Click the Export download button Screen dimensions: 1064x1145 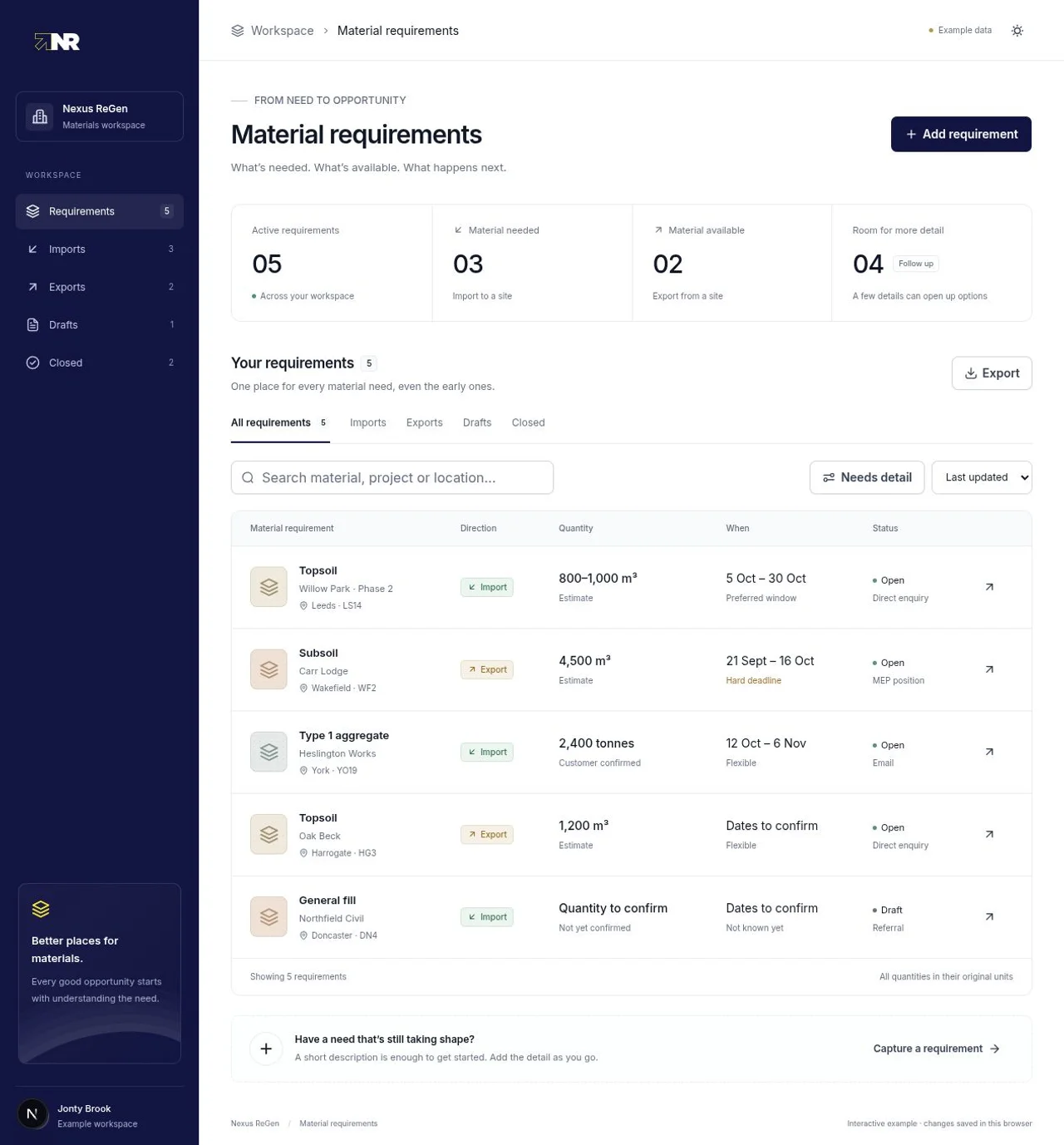(992, 373)
